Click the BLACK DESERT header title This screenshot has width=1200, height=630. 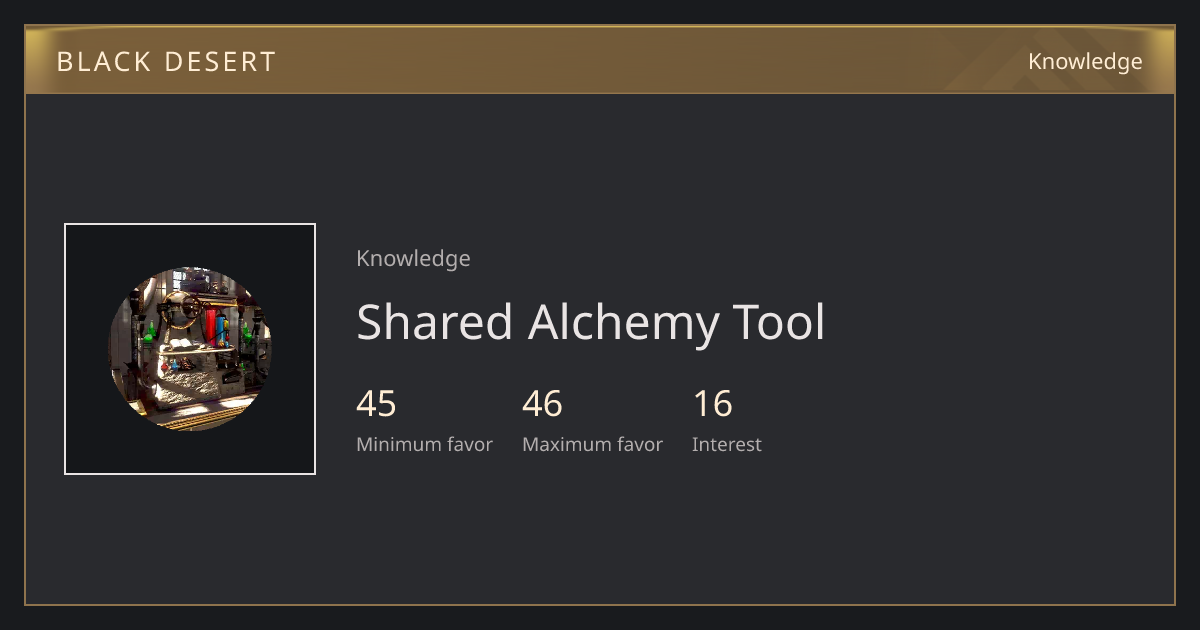[166, 62]
